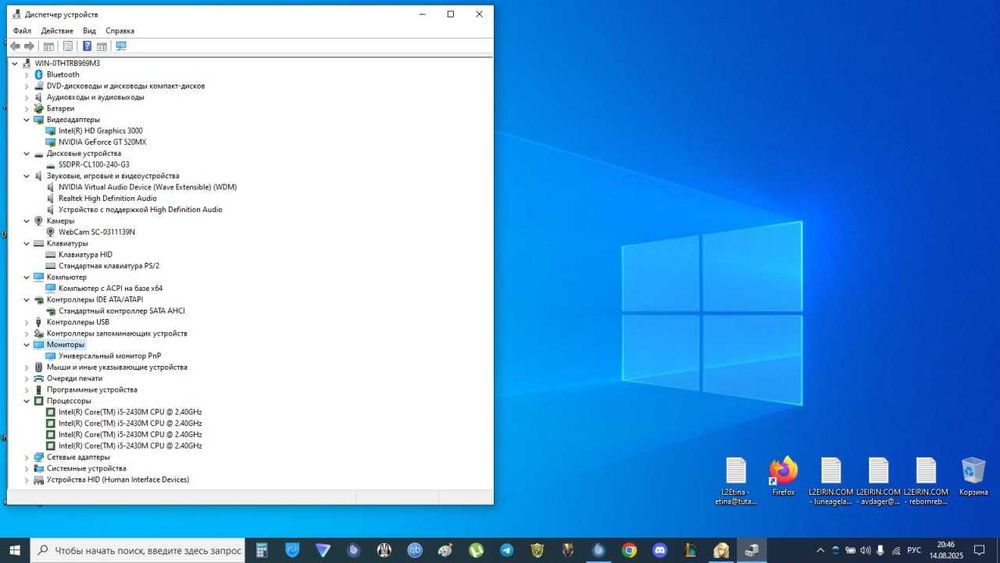This screenshot has width=1000, height=563.
Task: Click the Контроллеры IDE ATA/ATAPI icon
Action: pyautogui.click(x=38, y=300)
